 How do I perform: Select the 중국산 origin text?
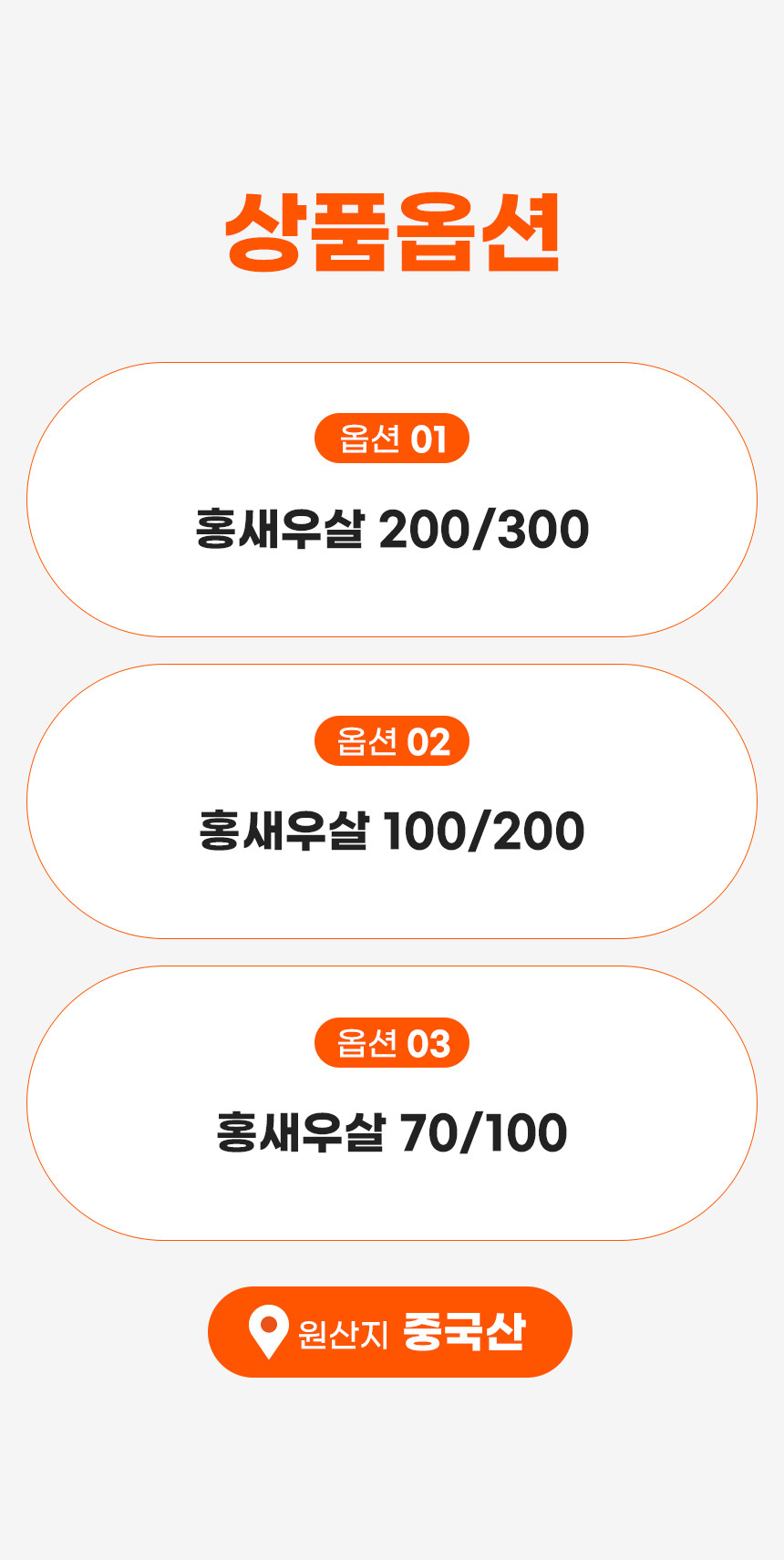[x=464, y=1331]
